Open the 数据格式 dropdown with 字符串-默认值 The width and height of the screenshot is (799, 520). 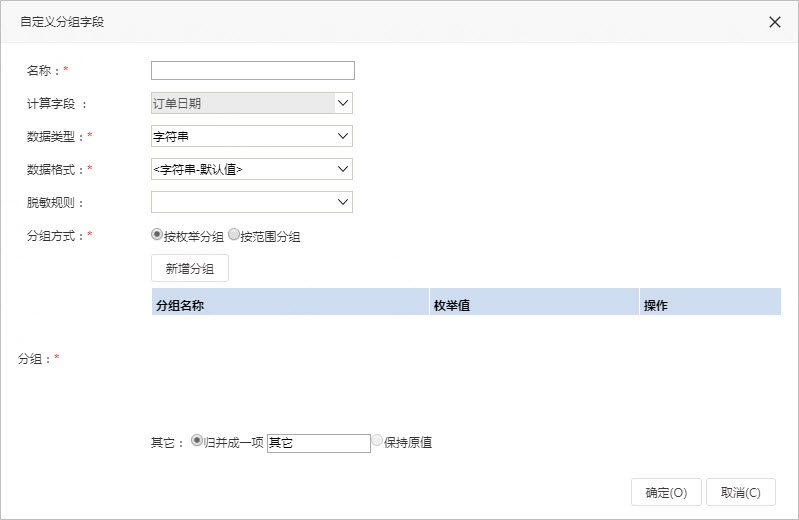pos(252,169)
